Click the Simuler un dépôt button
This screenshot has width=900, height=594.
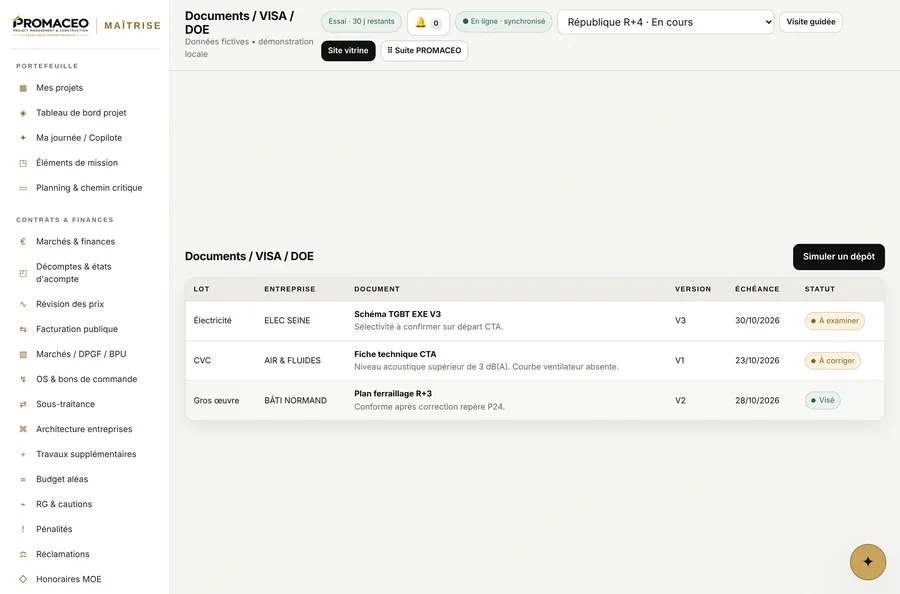(x=839, y=257)
